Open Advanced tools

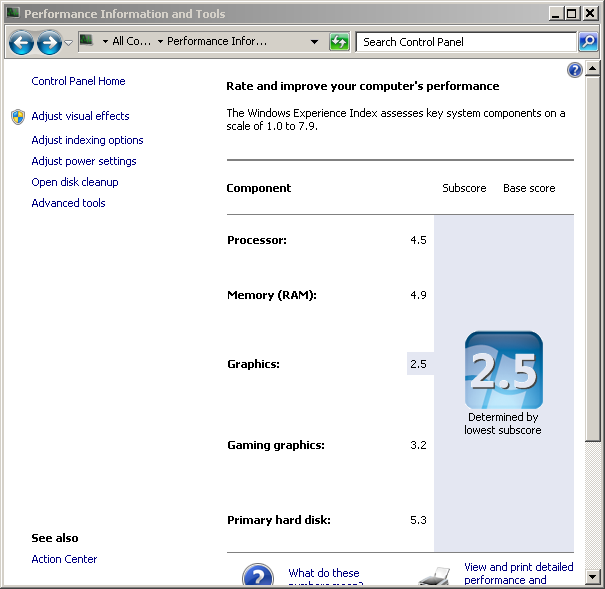pos(68,203)
